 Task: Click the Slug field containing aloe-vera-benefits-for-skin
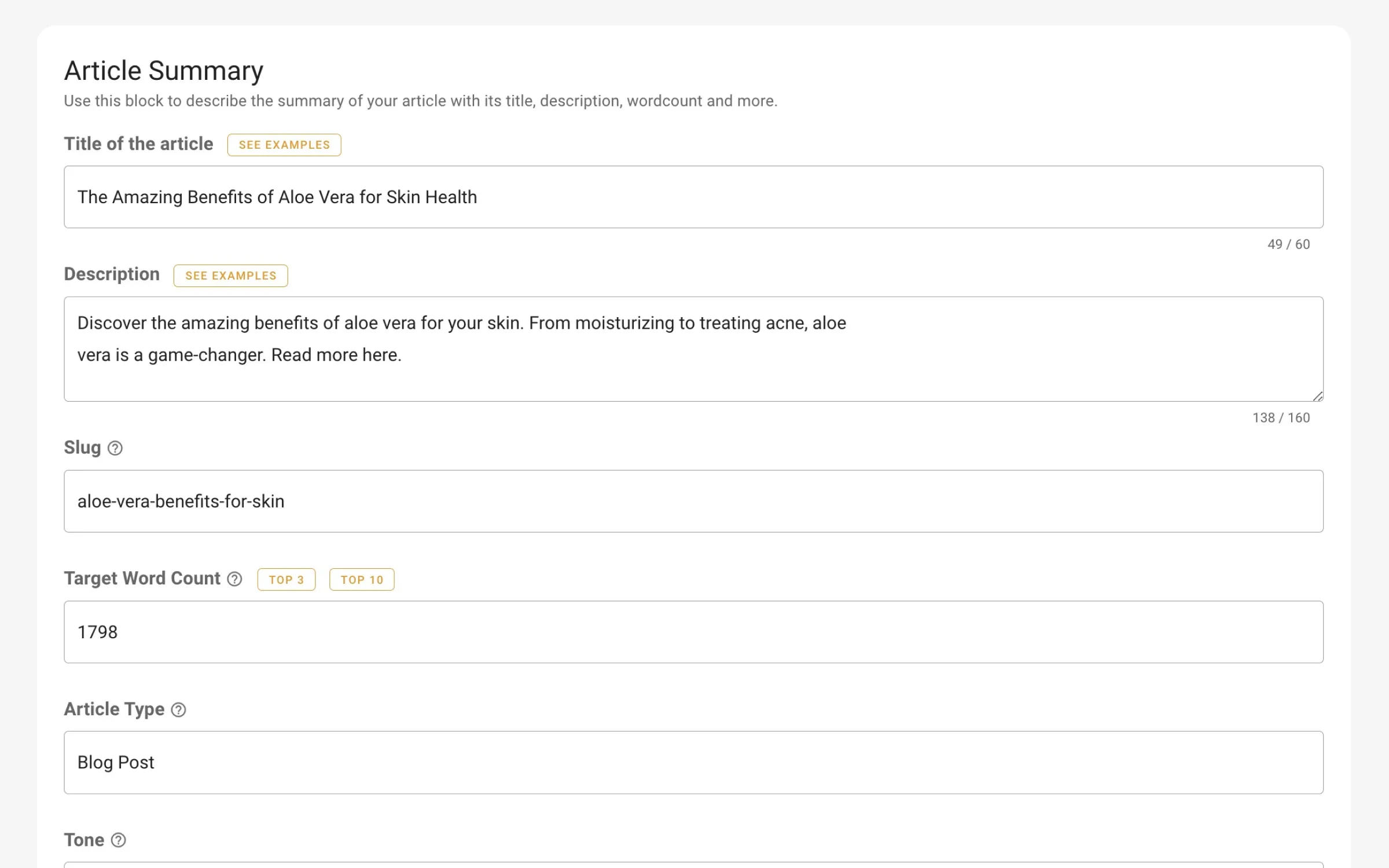click(x=693, y=501)
